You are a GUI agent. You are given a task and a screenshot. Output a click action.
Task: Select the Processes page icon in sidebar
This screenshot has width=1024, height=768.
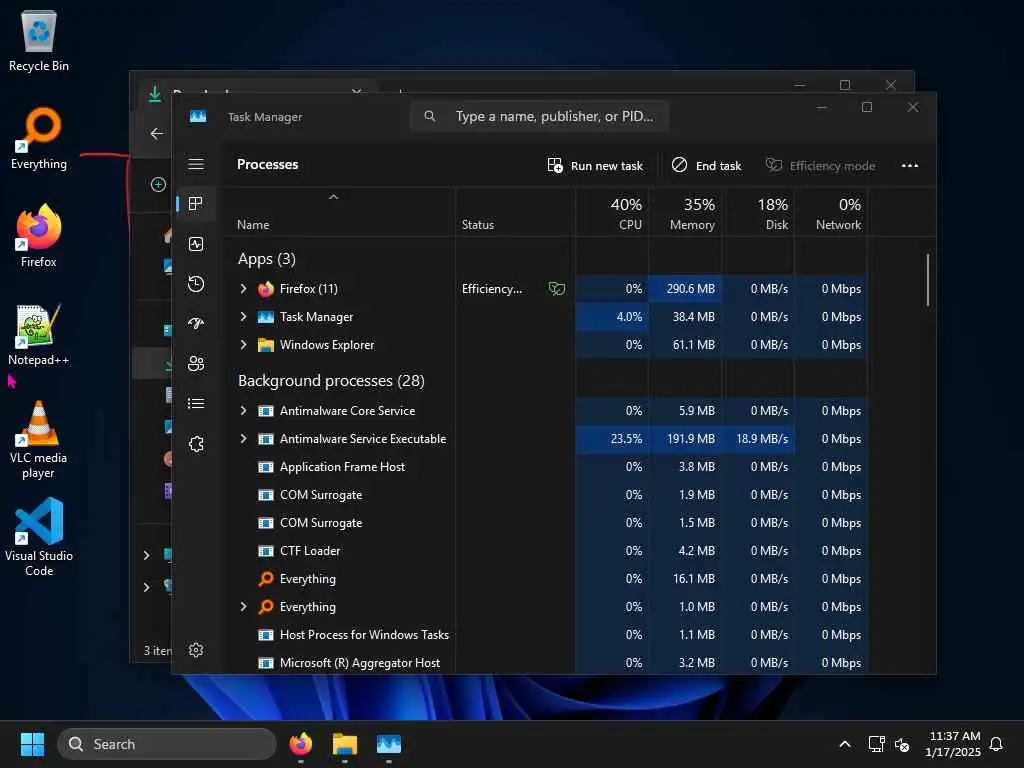click(x=195, y=204)
